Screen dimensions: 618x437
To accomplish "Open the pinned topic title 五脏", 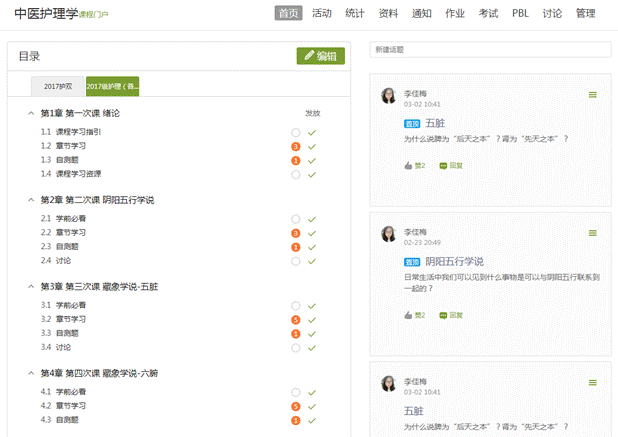I will (x=435, y=123).
